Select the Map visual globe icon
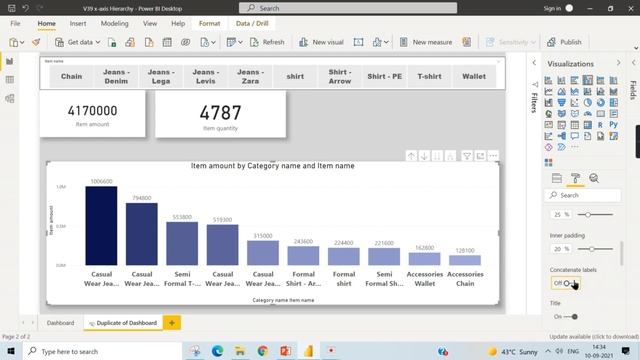Viewport: 640px width, 360px height. click(x=549, y=113)
